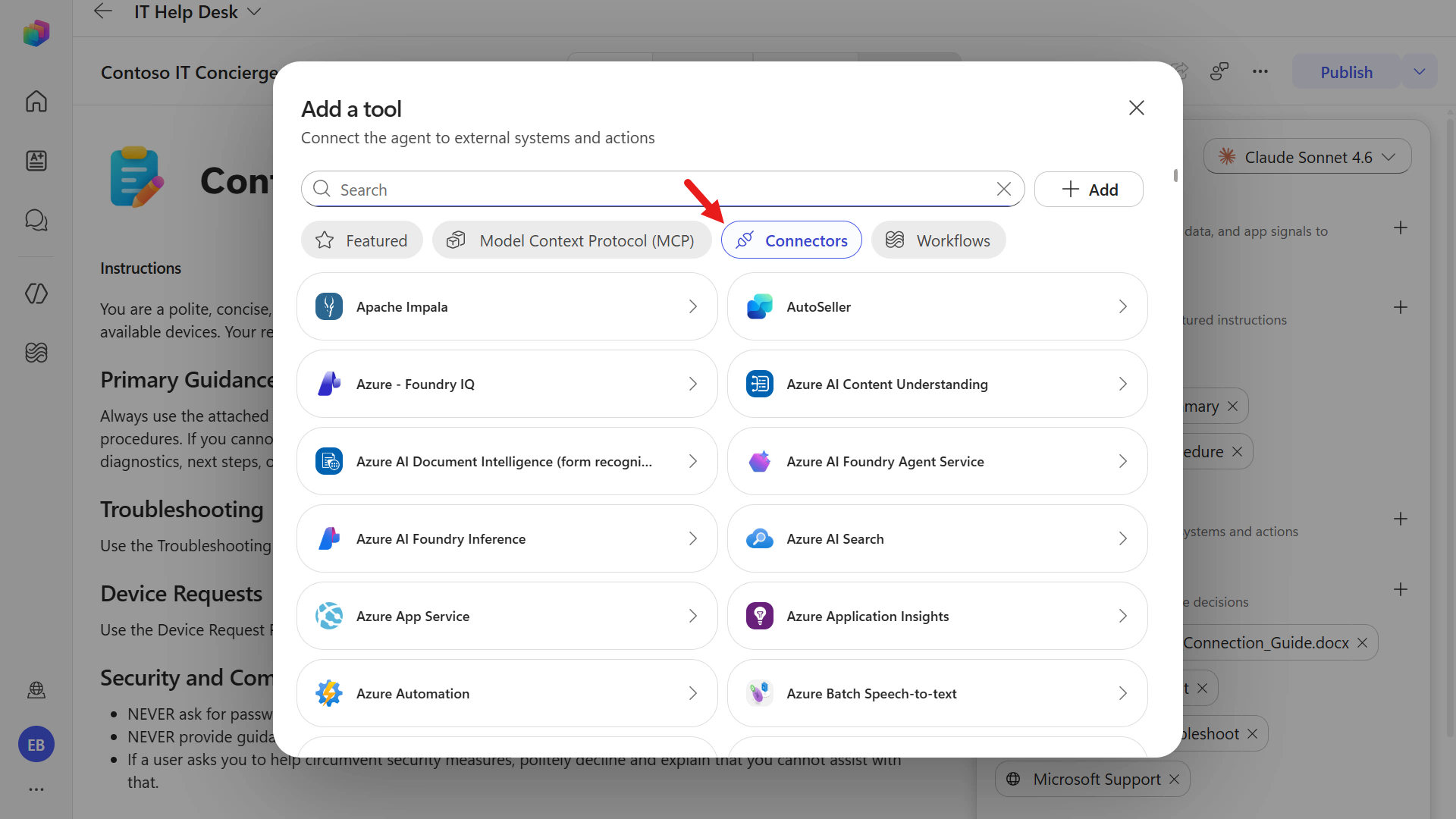
Task: Expand the Azure App Service chevron
Action: click(x=692, y=616)
